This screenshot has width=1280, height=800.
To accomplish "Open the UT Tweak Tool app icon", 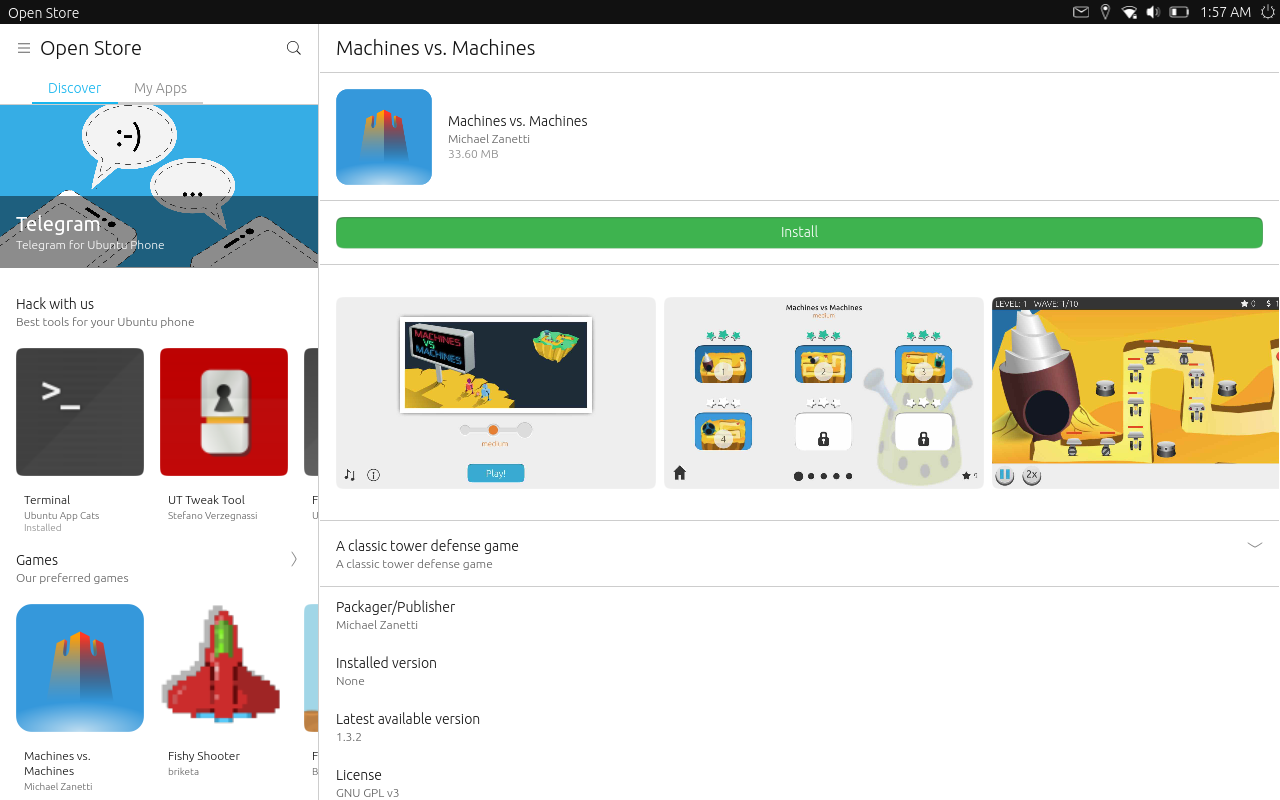I will pyautogui.click(x=224, y=412).
